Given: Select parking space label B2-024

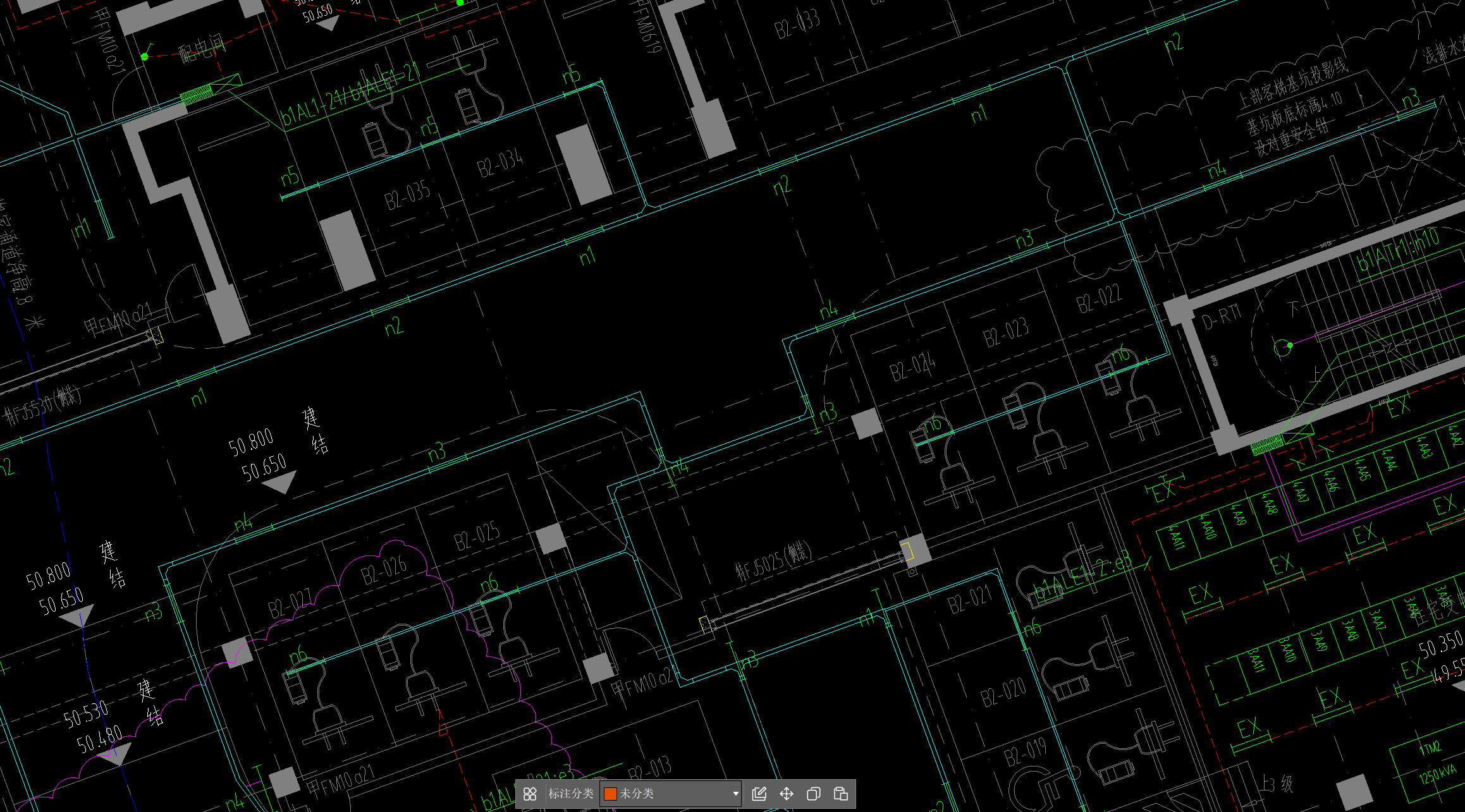Looking at the screenshot, I should (x=913, y=367).
